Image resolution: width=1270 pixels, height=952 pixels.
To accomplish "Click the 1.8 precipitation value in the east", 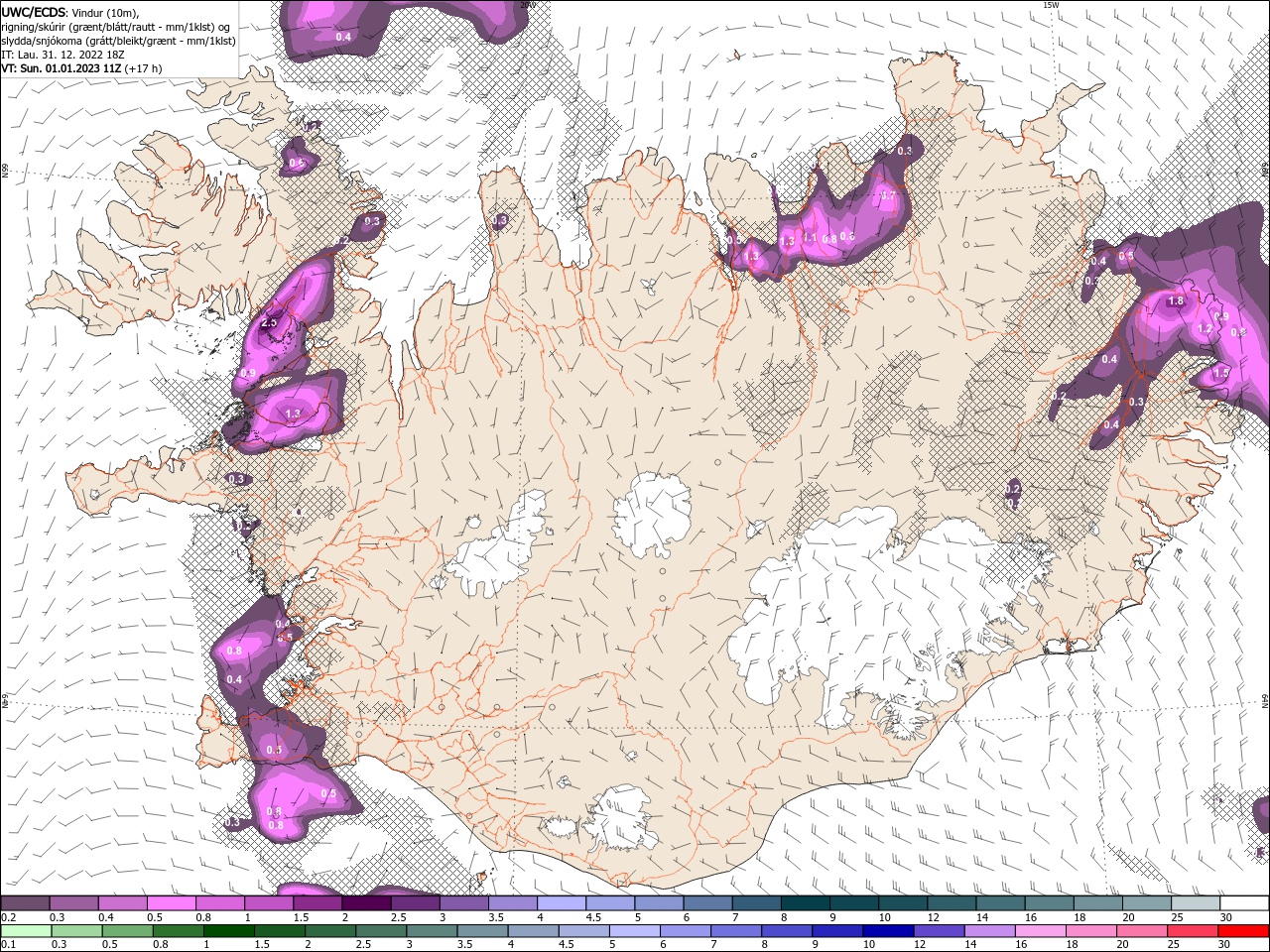I will [1176, 300].
